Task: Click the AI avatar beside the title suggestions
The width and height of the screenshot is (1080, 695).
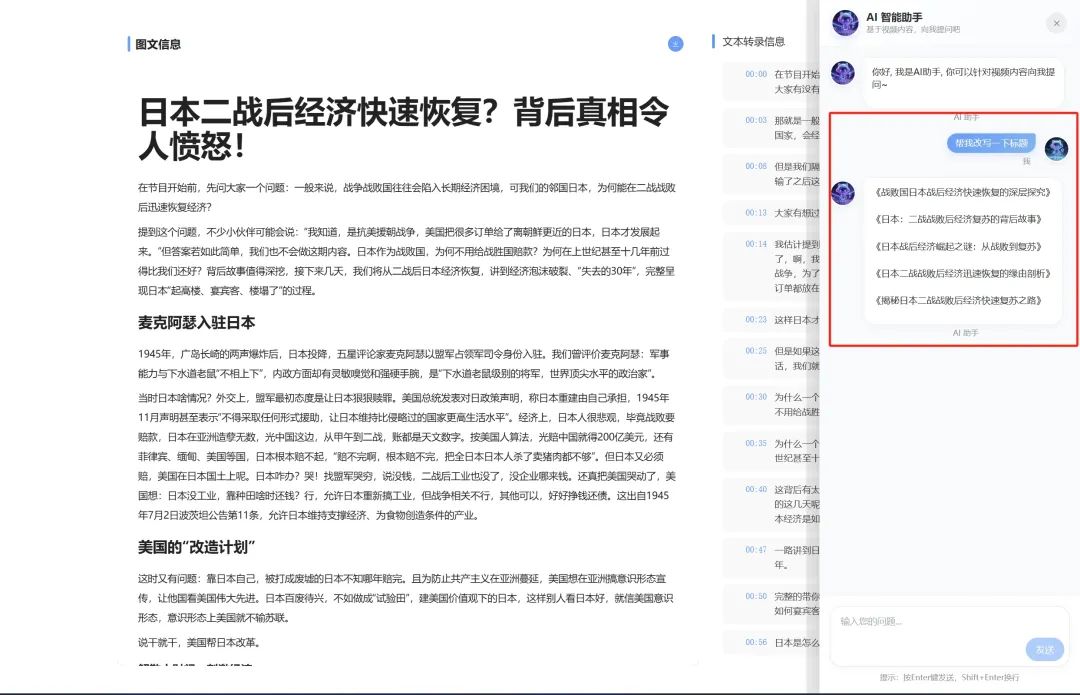Action: 842,193
